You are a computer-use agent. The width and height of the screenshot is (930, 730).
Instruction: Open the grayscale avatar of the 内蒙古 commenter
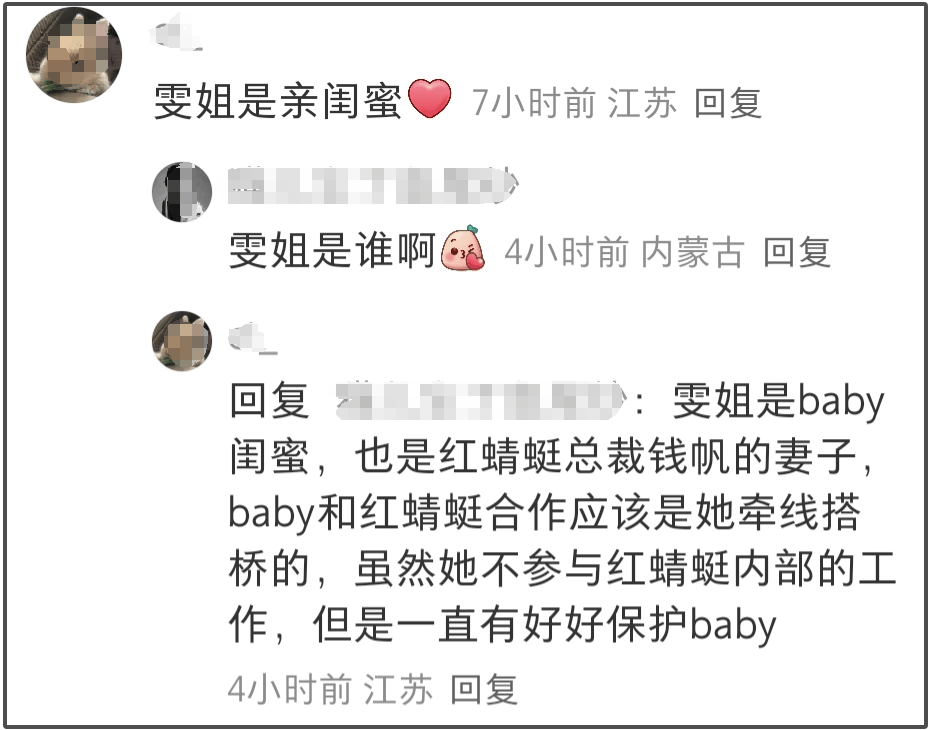click(182, 192)
